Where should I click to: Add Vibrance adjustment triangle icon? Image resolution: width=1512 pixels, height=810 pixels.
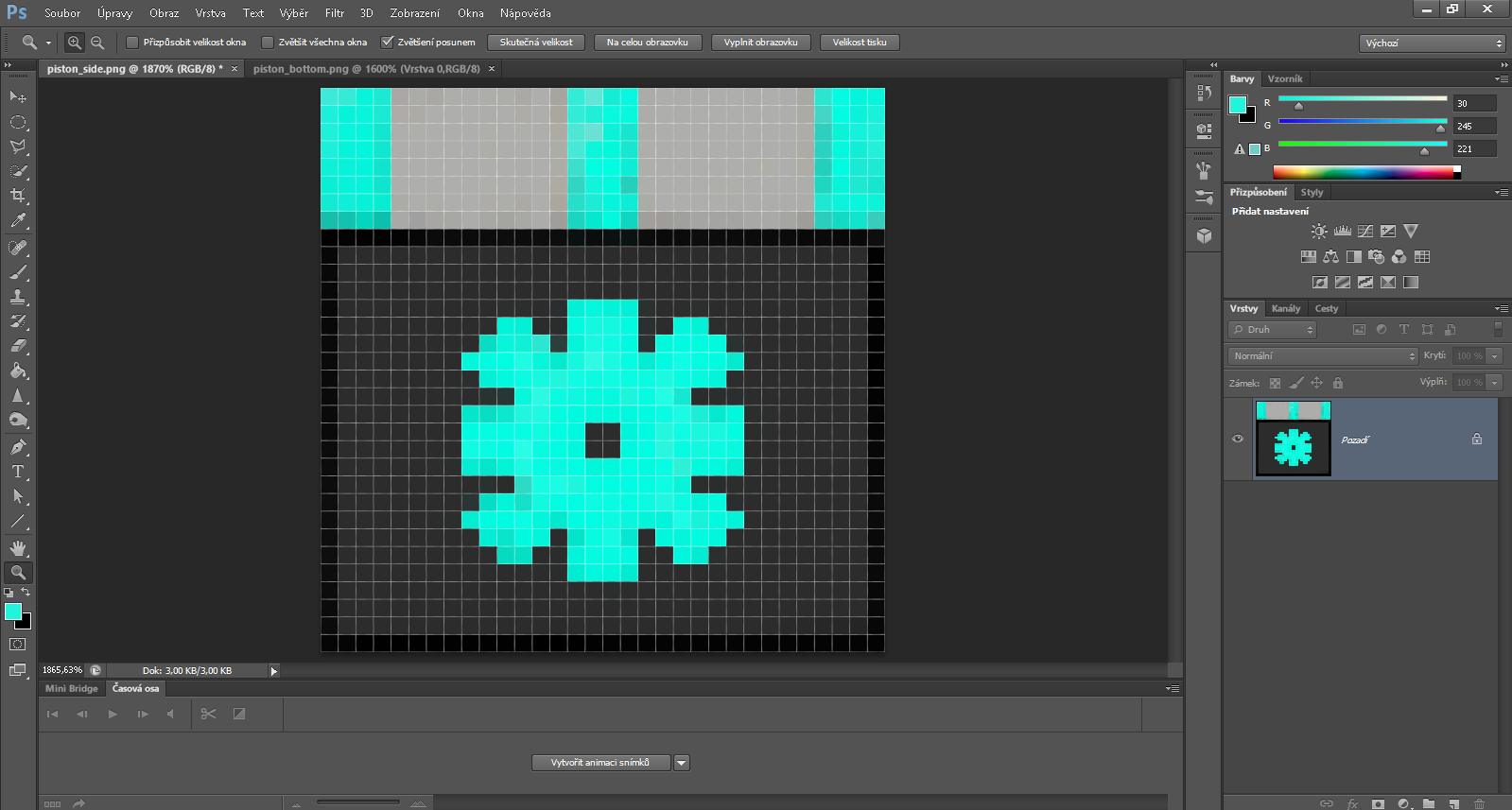[1411, 231]
